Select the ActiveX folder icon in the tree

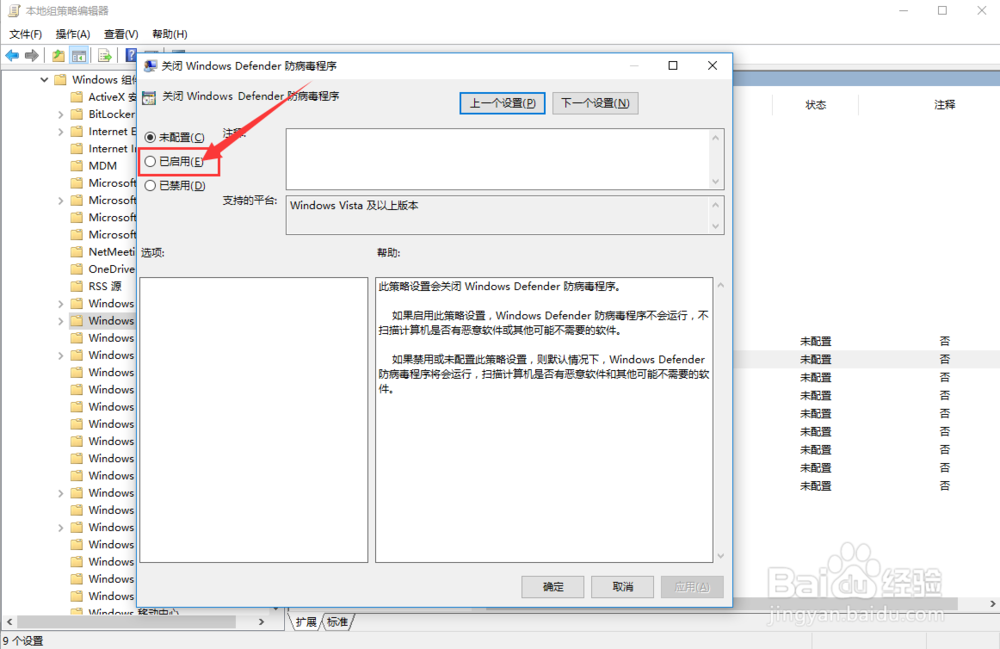[x=77, y=97]
